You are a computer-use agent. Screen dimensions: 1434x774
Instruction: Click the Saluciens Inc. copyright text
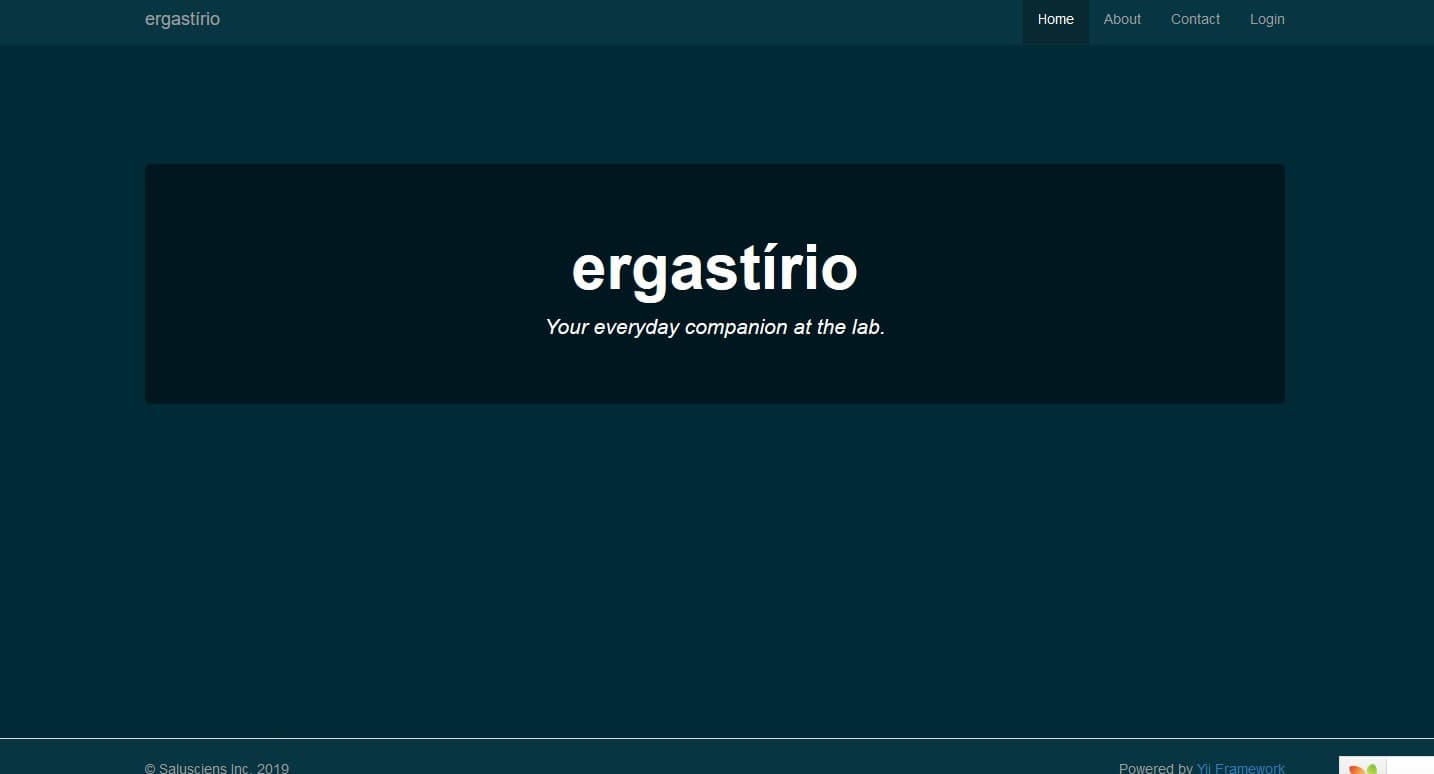pos(216,768)
